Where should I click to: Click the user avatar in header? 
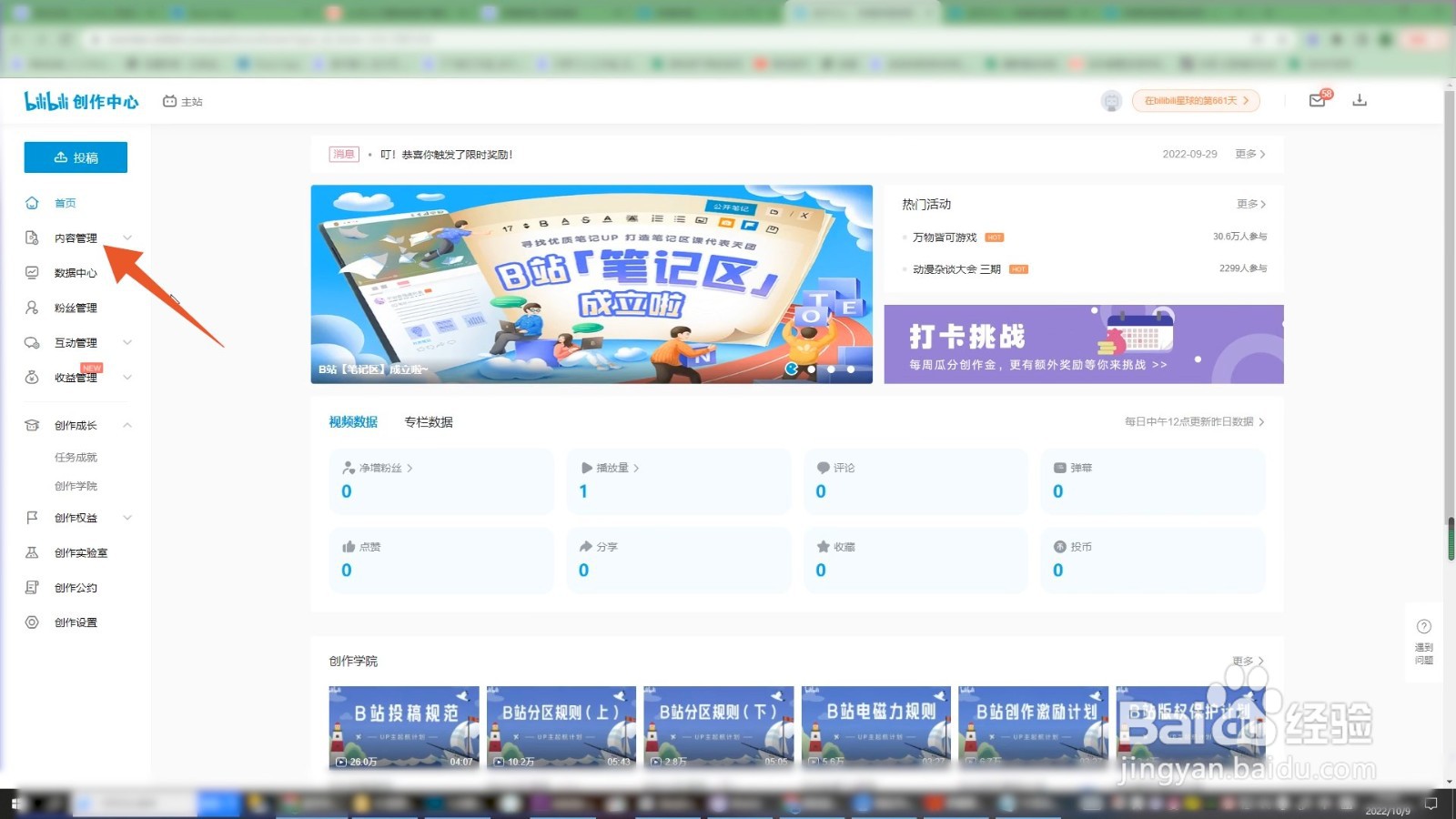1111,101
